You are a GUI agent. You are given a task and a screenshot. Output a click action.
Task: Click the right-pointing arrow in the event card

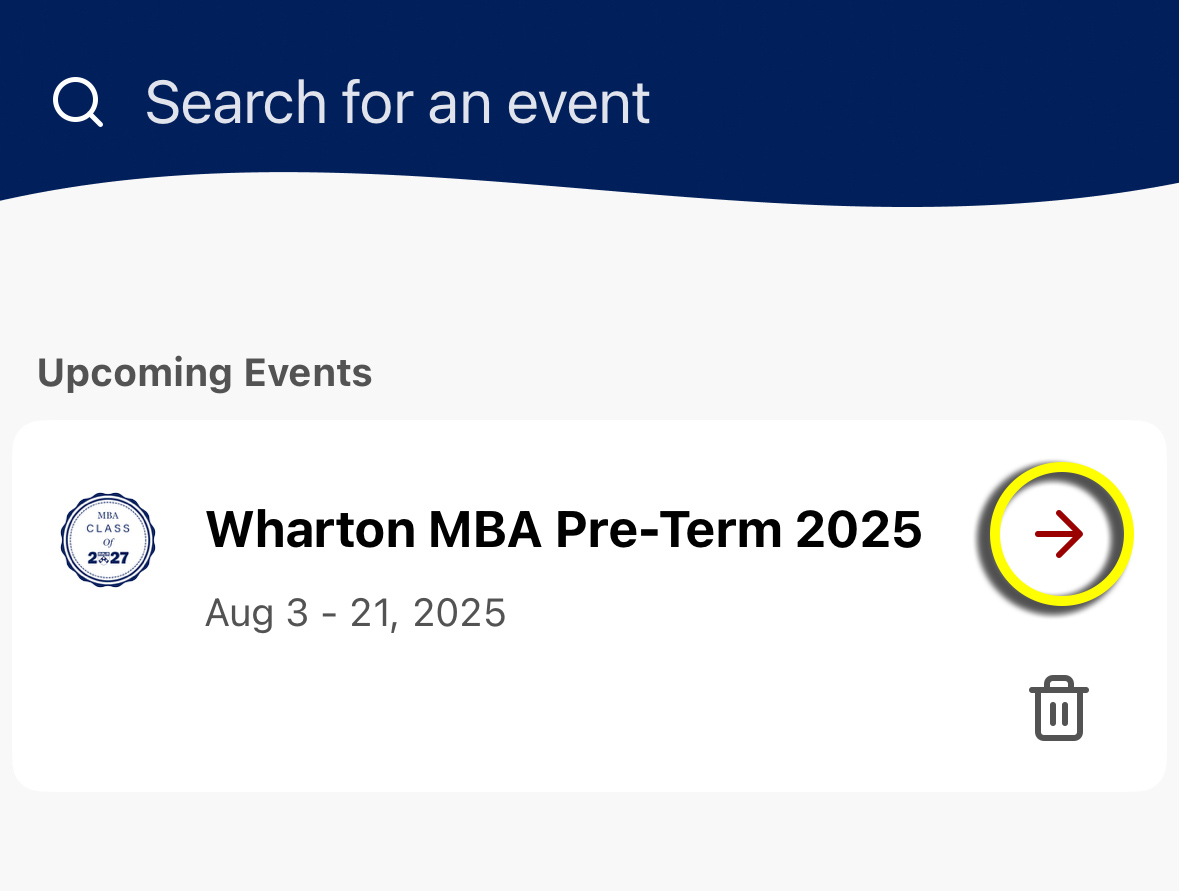click(1059, 535)
